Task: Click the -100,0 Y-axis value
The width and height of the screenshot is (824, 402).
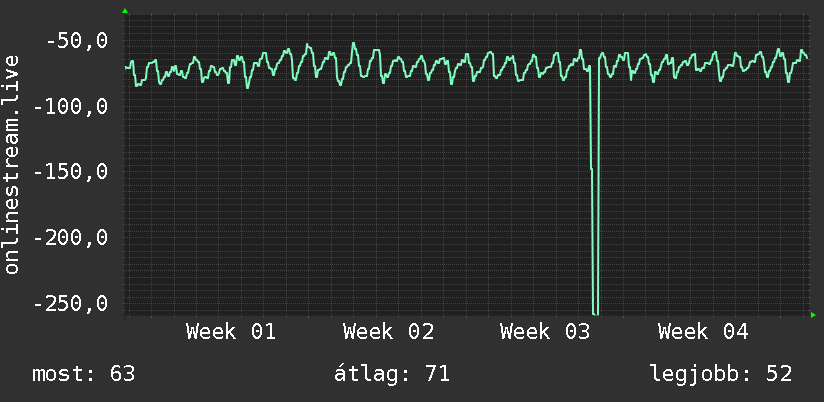Action: 70,106
